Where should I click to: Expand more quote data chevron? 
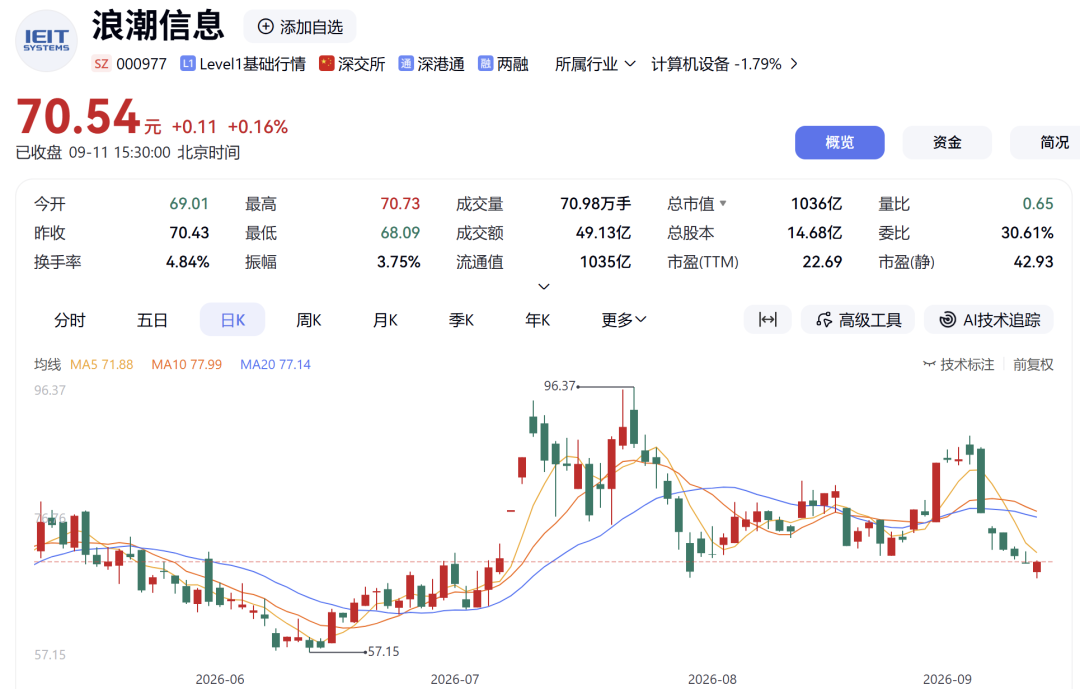tap(543, 287)
